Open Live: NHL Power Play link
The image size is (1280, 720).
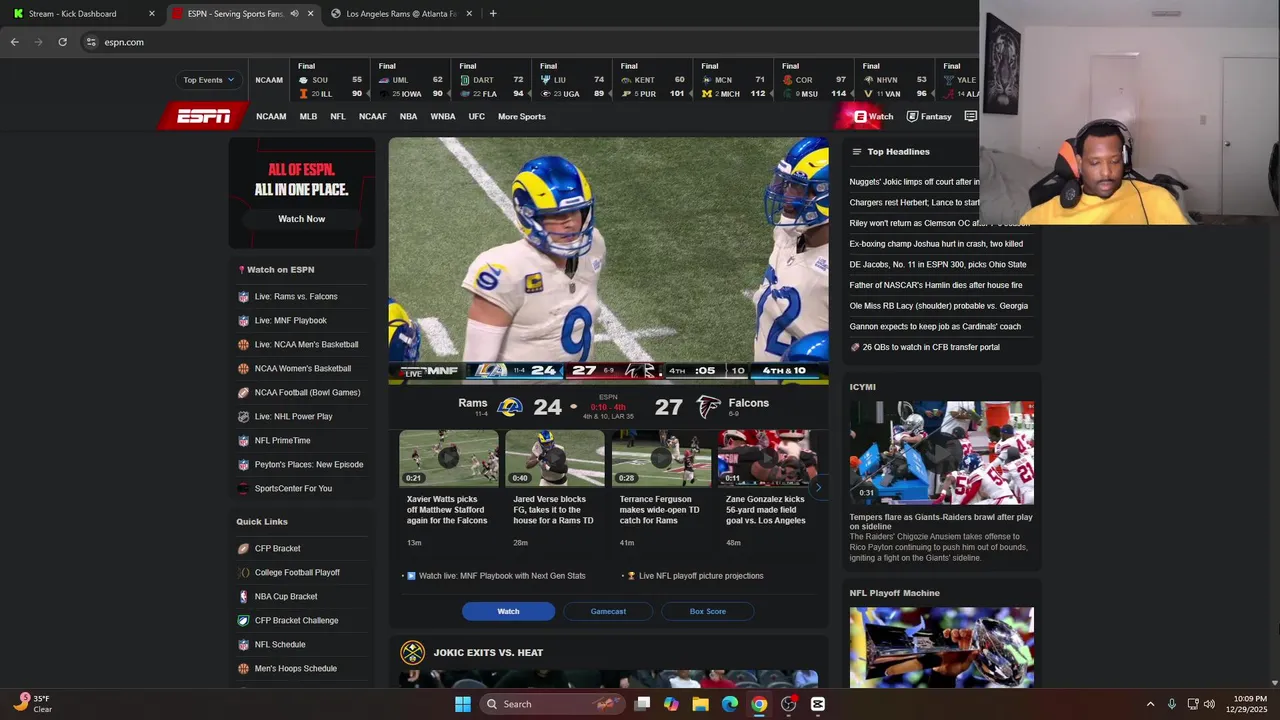tap(293, 417)
